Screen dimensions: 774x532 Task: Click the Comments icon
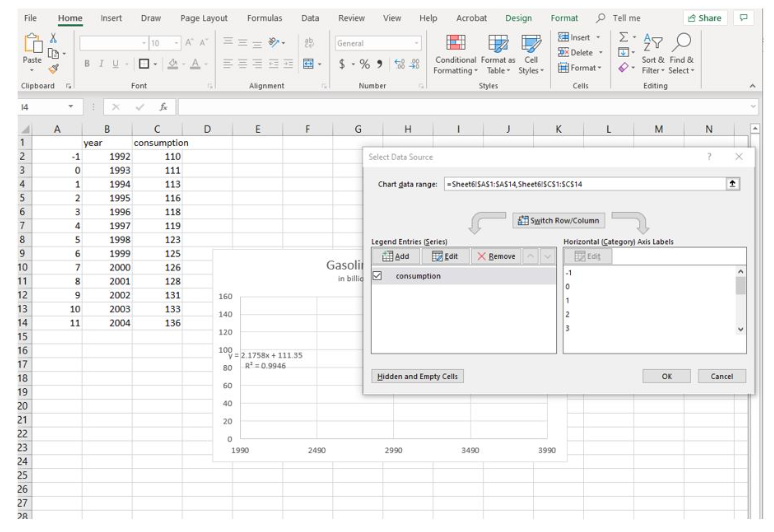tap(743, 18)
